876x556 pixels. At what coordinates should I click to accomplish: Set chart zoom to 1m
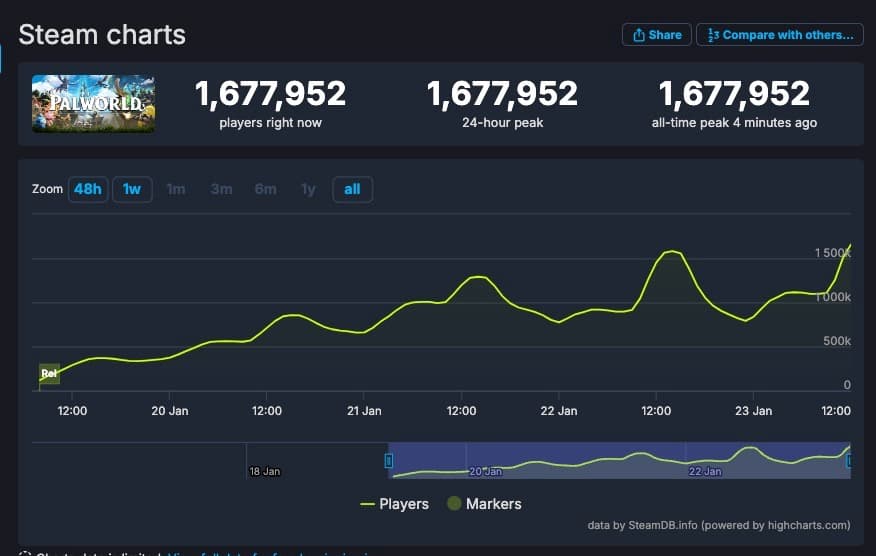(x=176, y=189)
